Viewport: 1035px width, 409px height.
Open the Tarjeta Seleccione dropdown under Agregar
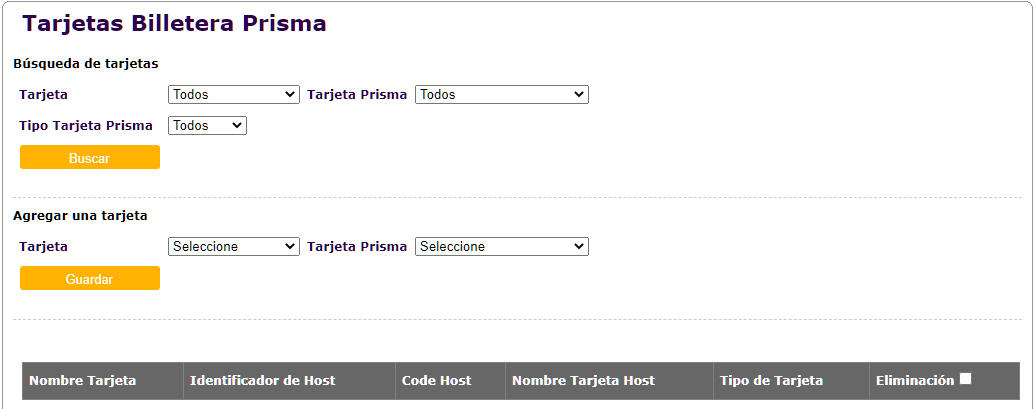[234, 246]
